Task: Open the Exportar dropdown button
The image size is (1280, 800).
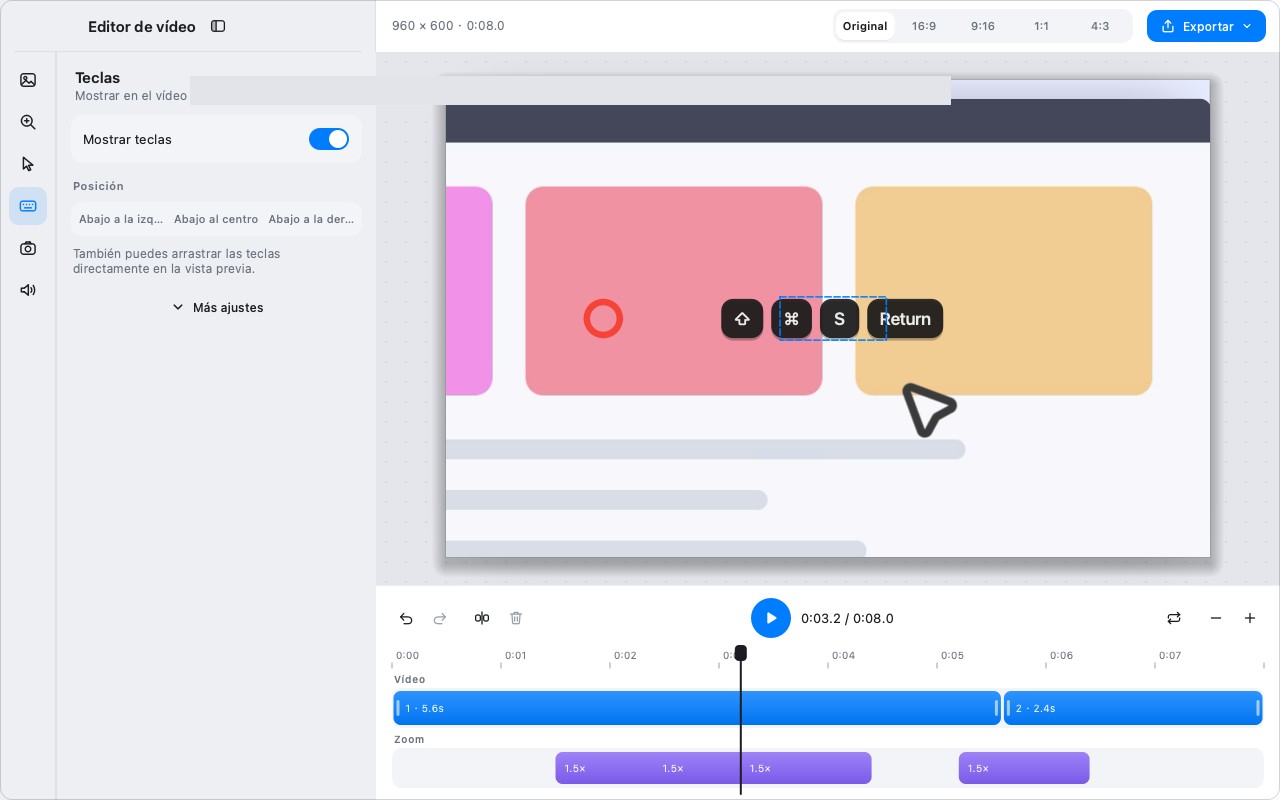Action: [x=1206, y=26]
